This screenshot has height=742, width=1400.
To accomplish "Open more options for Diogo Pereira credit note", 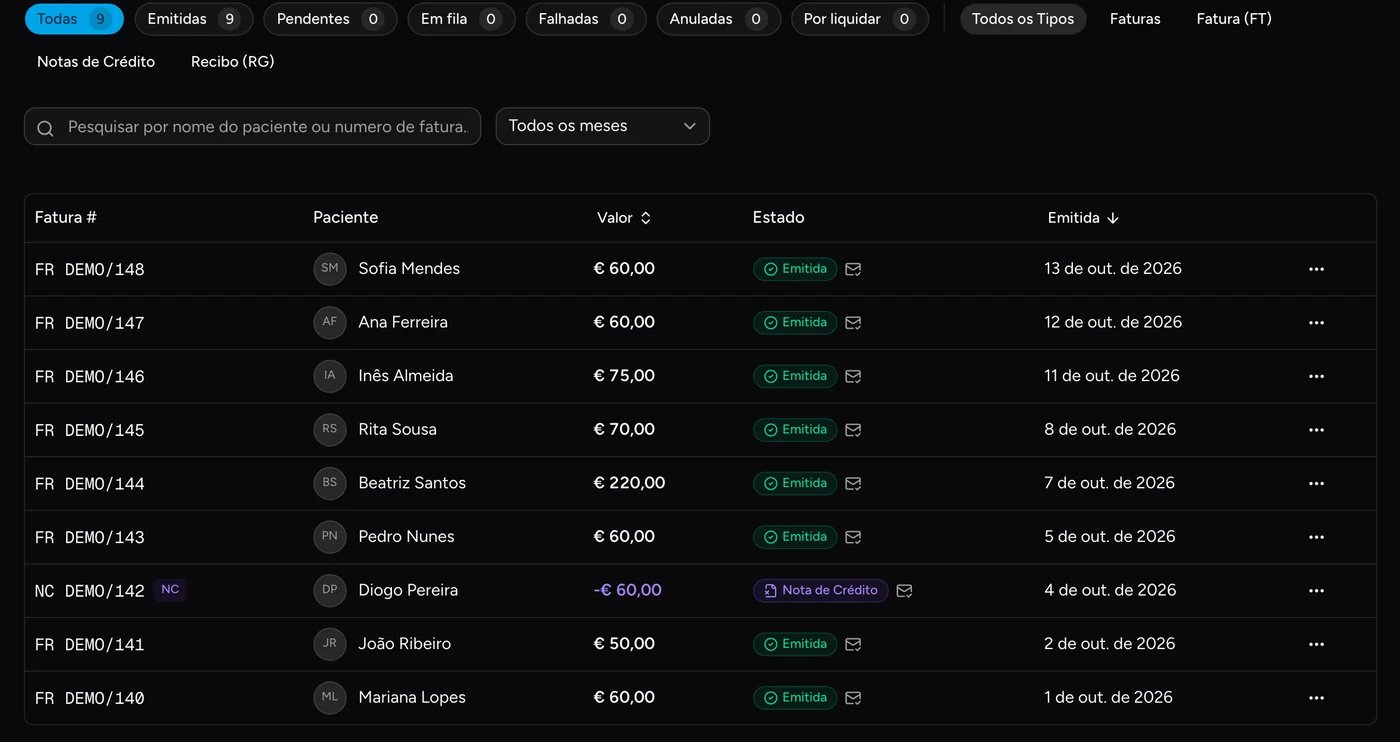I will pyautogui.click(x=1316, y=591).
